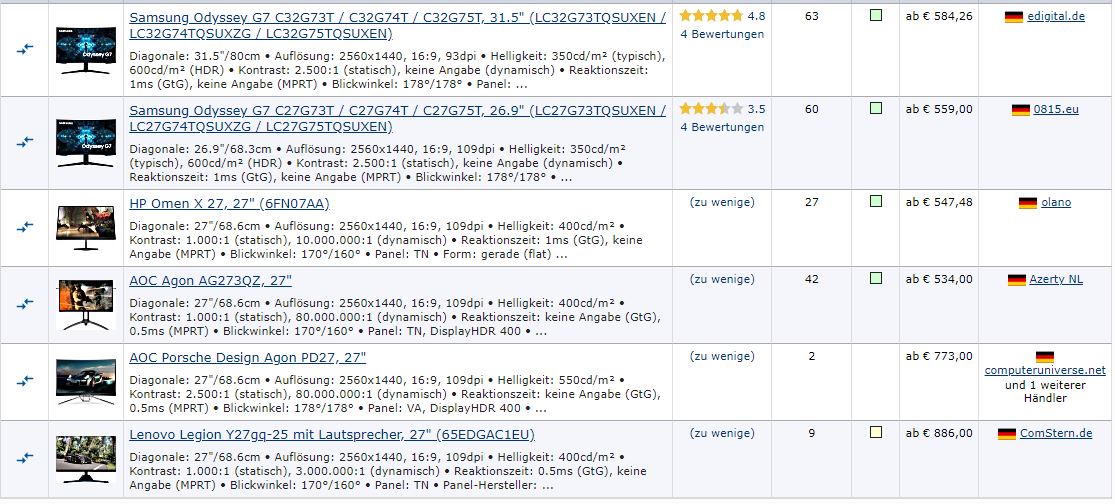1115x504 pixels.
Task: Click German flag icon above computeruniverse.net
Action: (x=1045, y=357)
